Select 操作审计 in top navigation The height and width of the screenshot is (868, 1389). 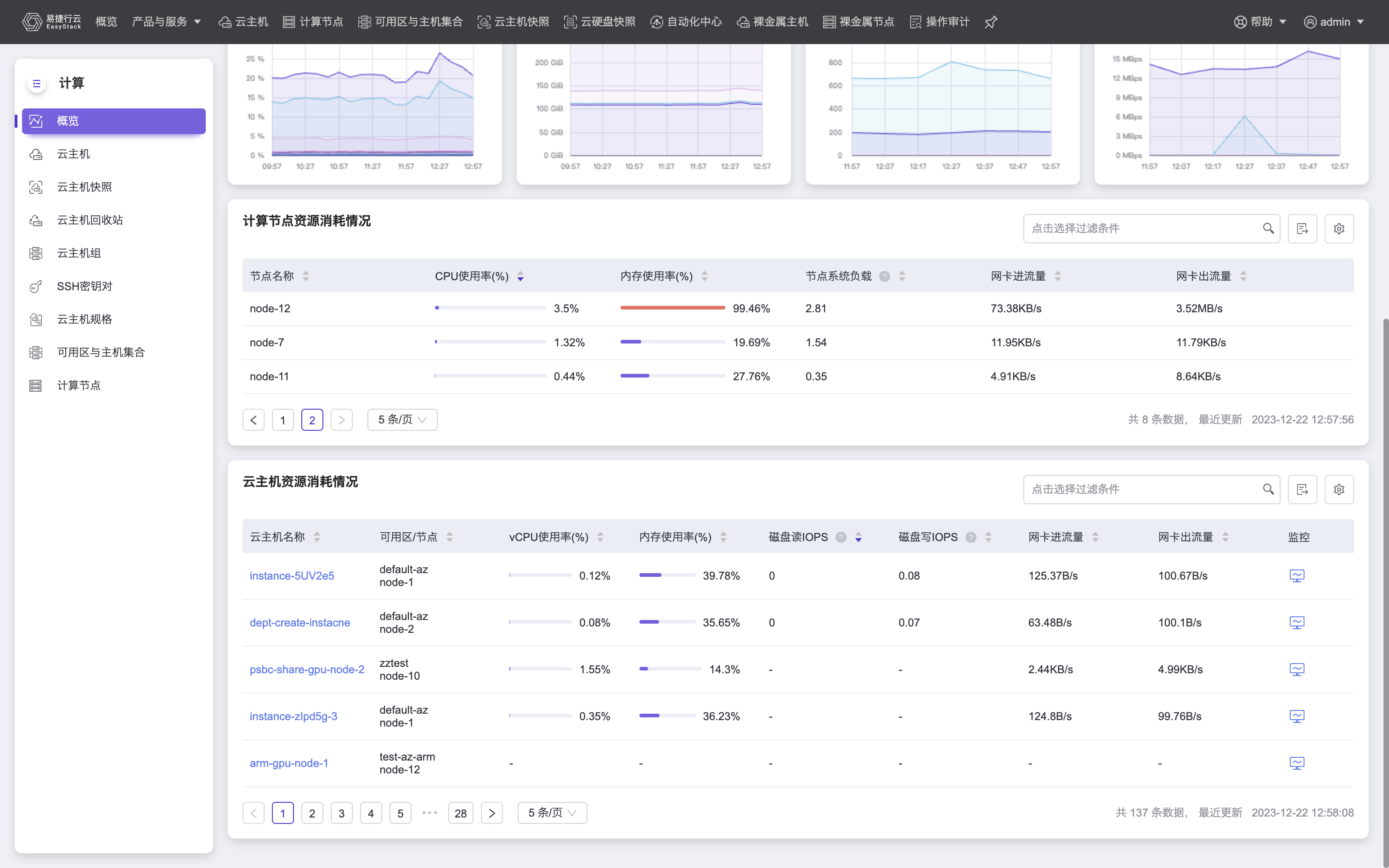[940, 22]
